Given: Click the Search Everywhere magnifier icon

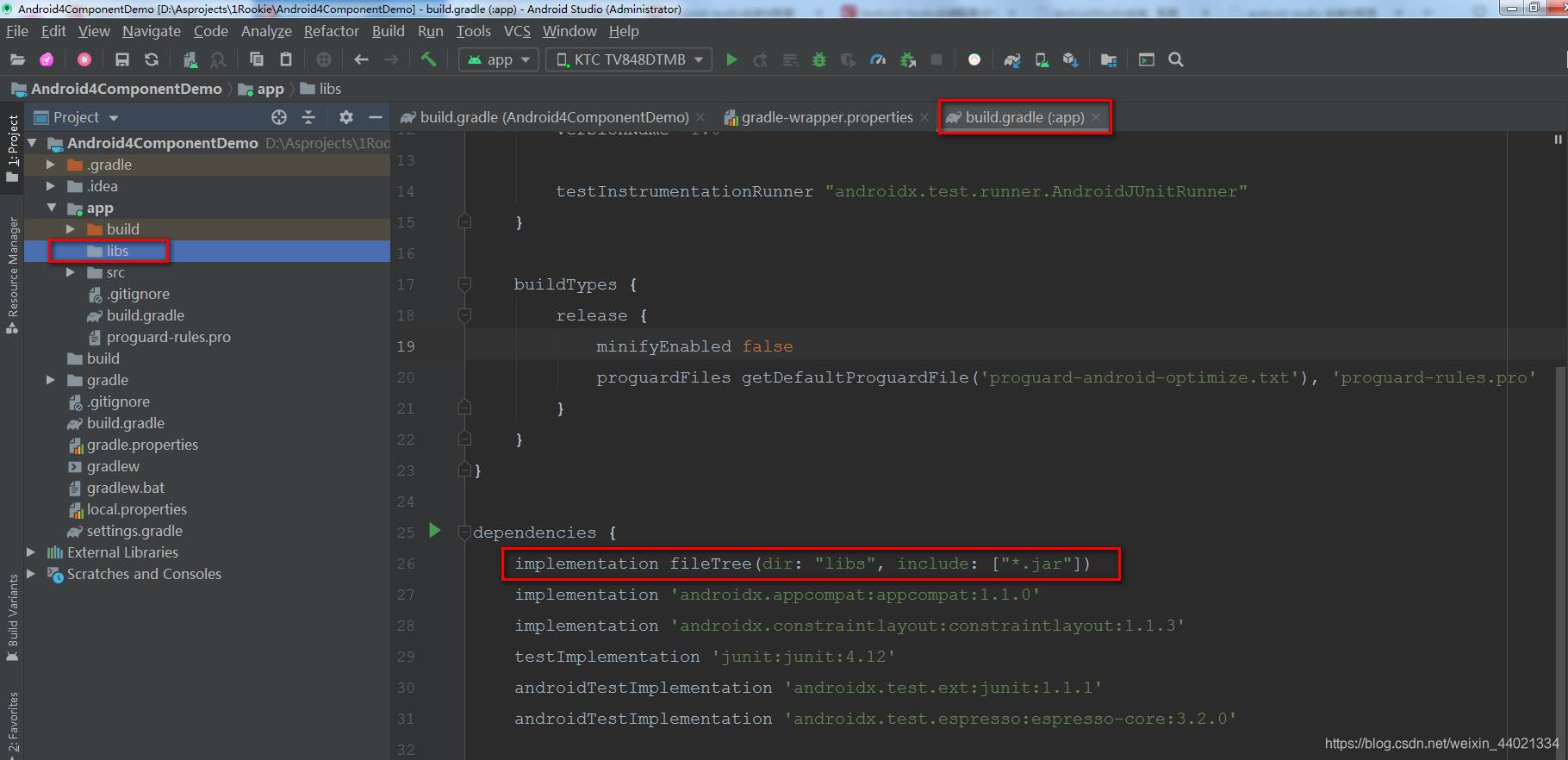Looking at the screenshot, I should point(1176,59).
